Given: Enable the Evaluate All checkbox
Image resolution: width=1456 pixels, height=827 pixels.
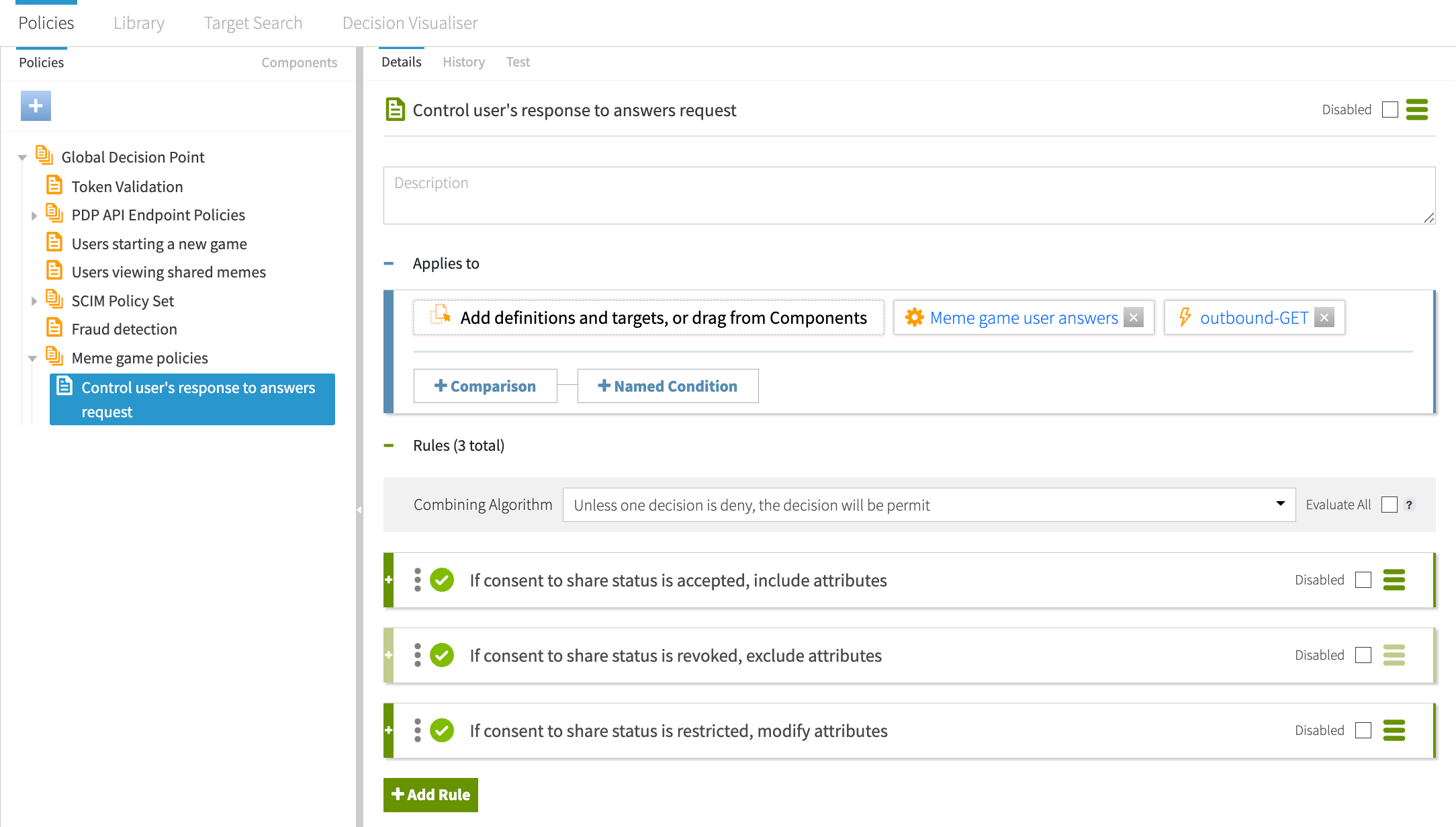Looking at the screenshot, I should (1390, 505).
